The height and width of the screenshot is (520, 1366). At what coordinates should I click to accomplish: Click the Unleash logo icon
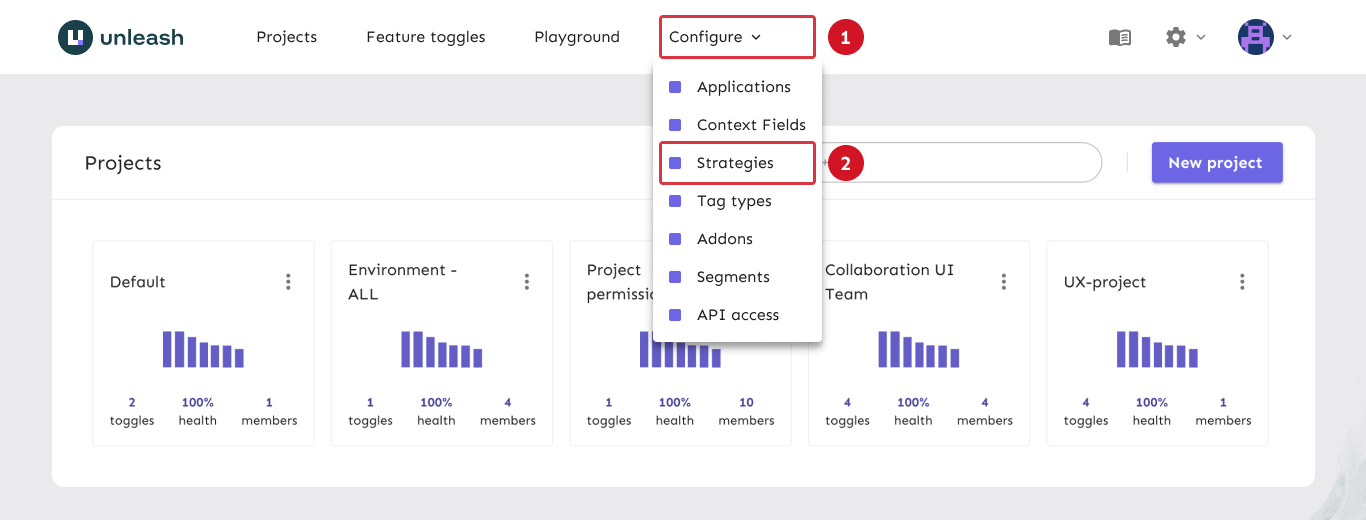click(x=76, y=38)
